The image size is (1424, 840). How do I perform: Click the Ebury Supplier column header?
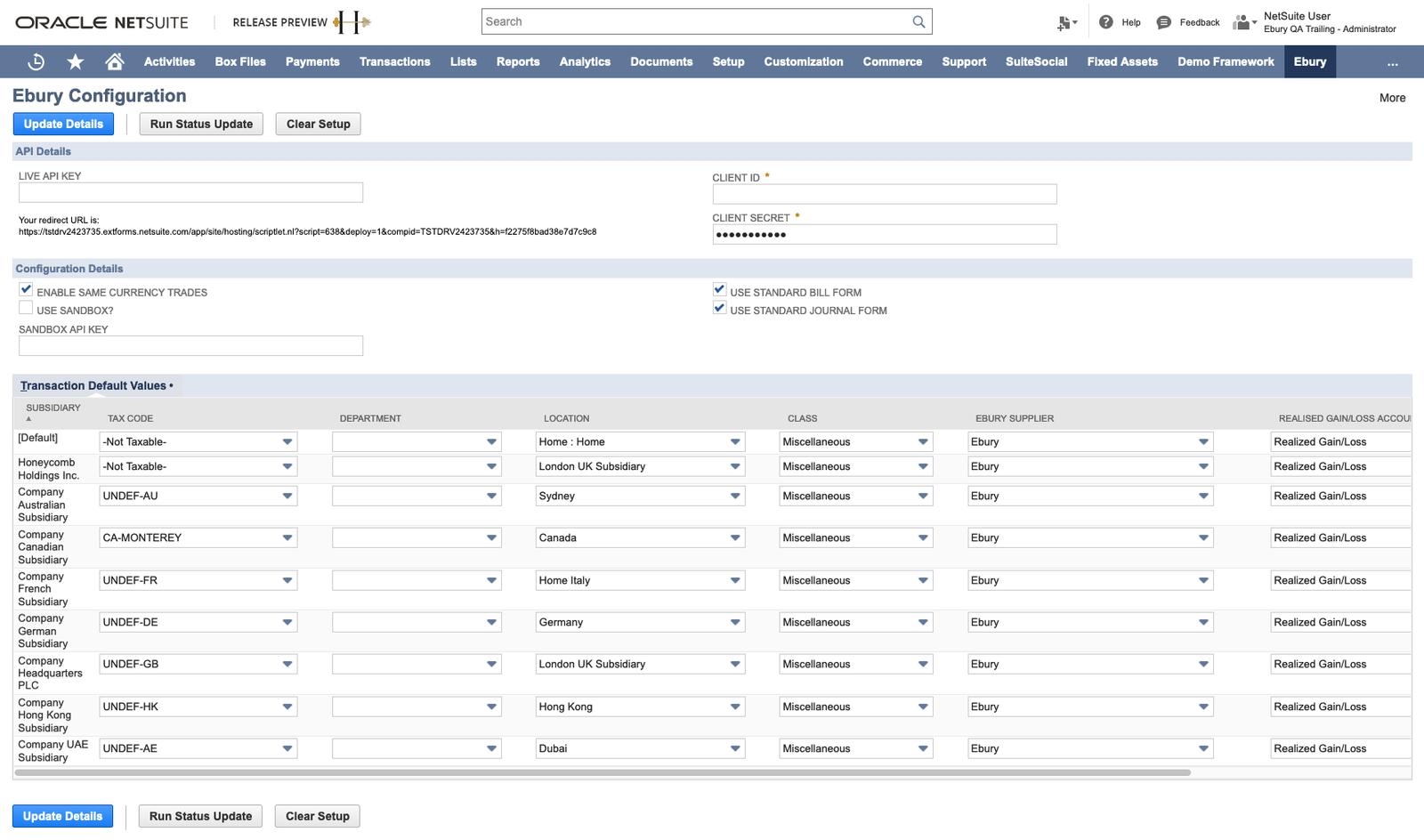[1014, 418]
